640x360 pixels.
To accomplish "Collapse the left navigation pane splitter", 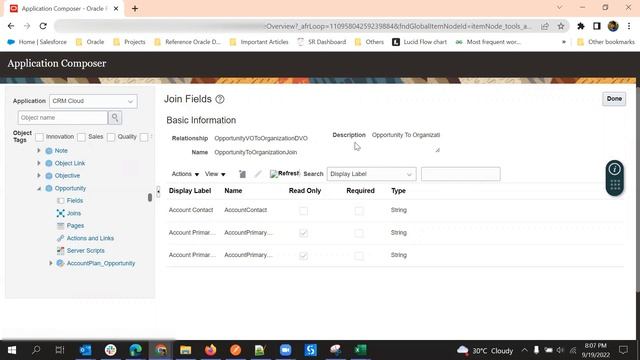I will click(158, 191).
